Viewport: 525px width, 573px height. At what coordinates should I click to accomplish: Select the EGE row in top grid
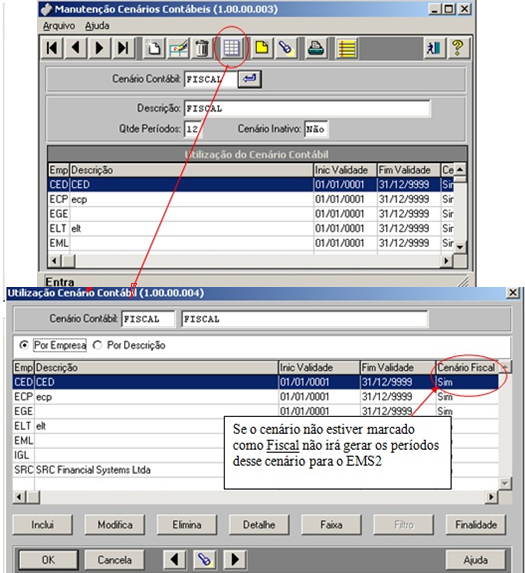coord(251,214)
